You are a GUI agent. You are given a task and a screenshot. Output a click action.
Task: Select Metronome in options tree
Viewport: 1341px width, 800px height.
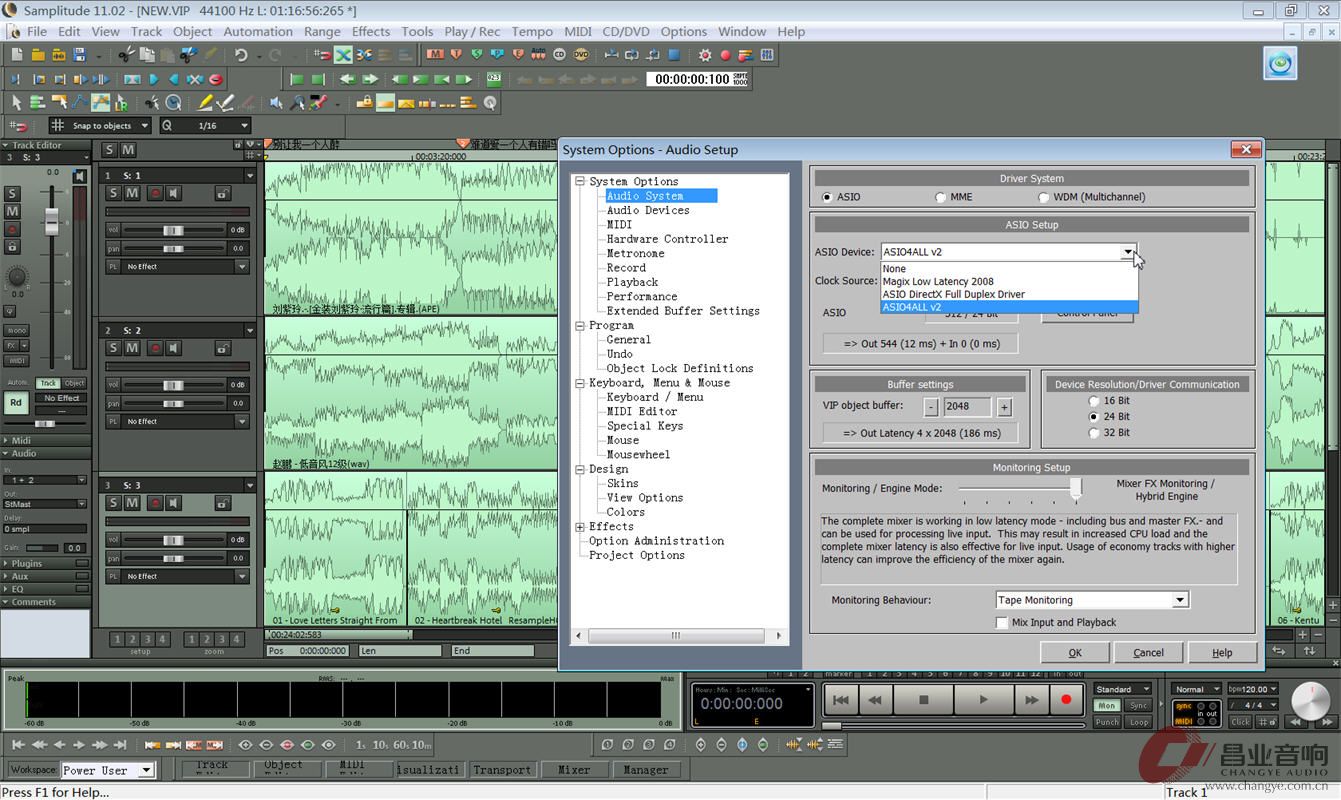[x=635, y=253]
